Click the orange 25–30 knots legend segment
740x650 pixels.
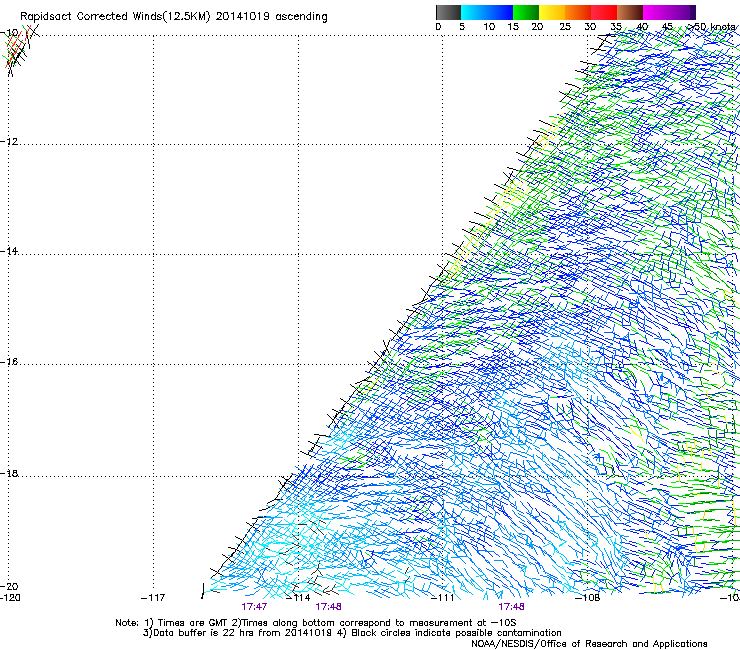tap(578, 12)
